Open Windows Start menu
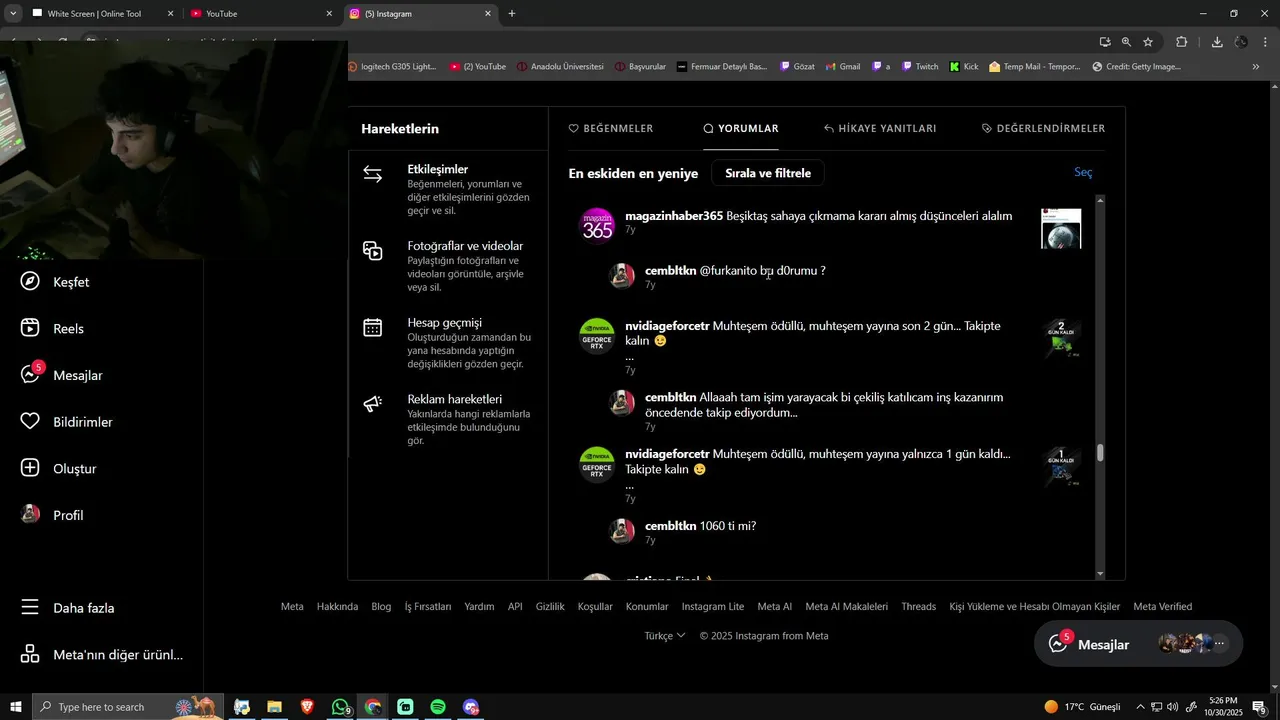 tap(15, 707)
